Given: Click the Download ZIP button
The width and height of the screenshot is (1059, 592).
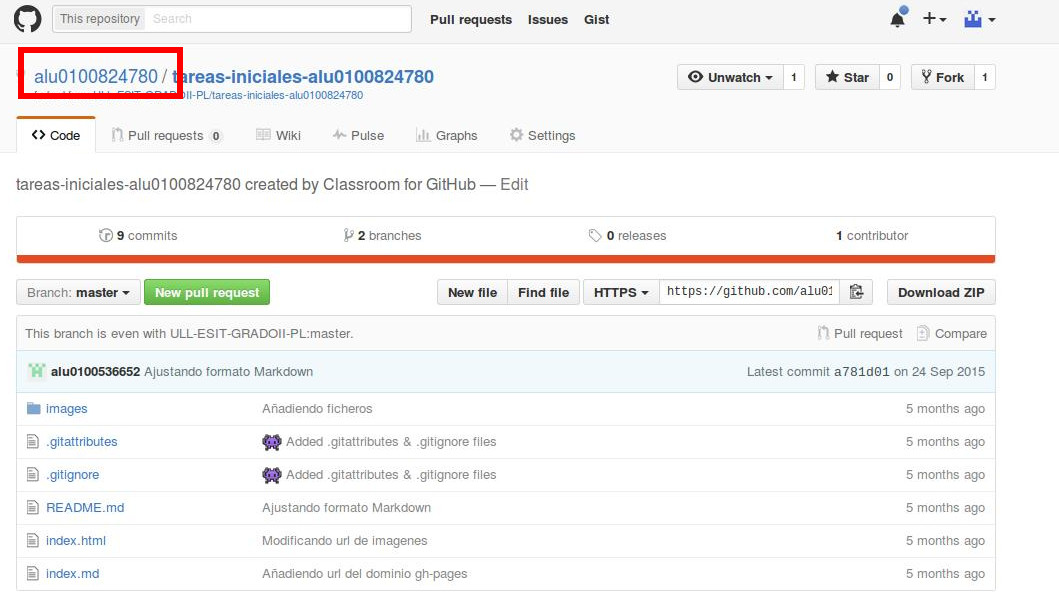Looking at the screenshot, I should (941, 292).
